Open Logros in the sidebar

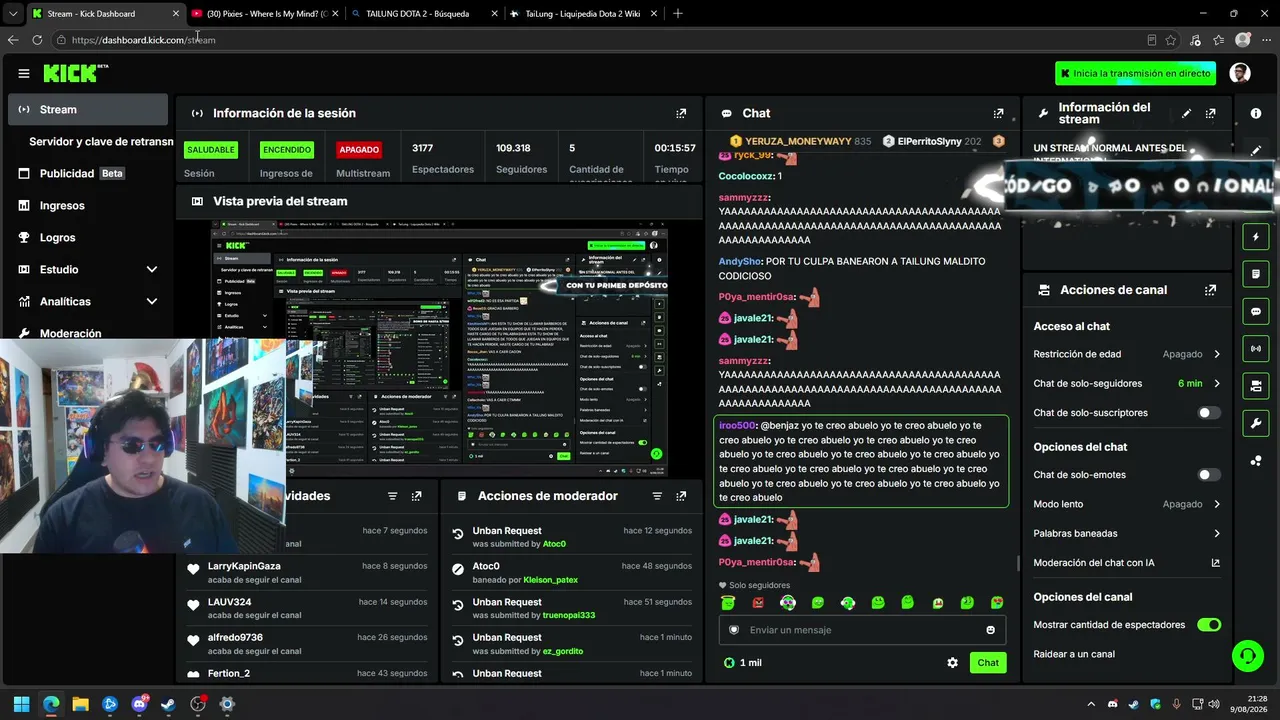tap(88, 237)
